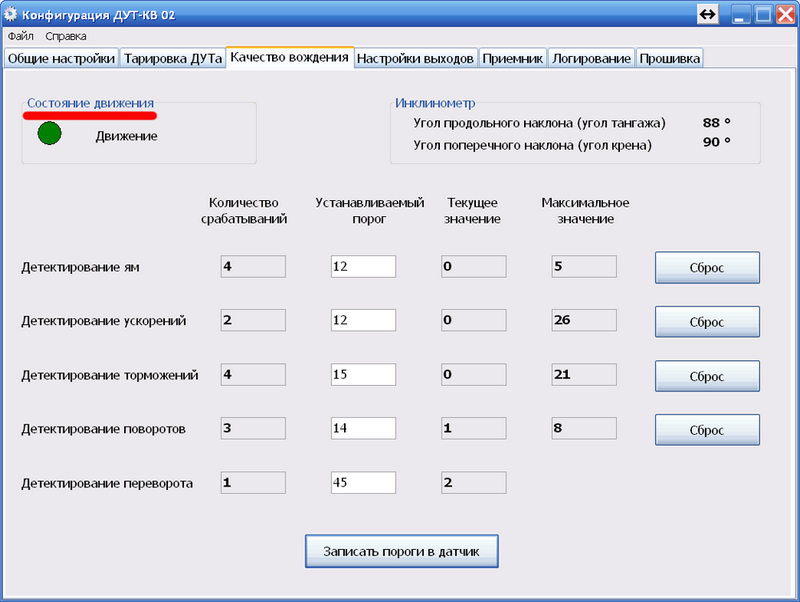
Task: Edit threshold field for Детектирование ускорений
Action: tap(363, 320)
